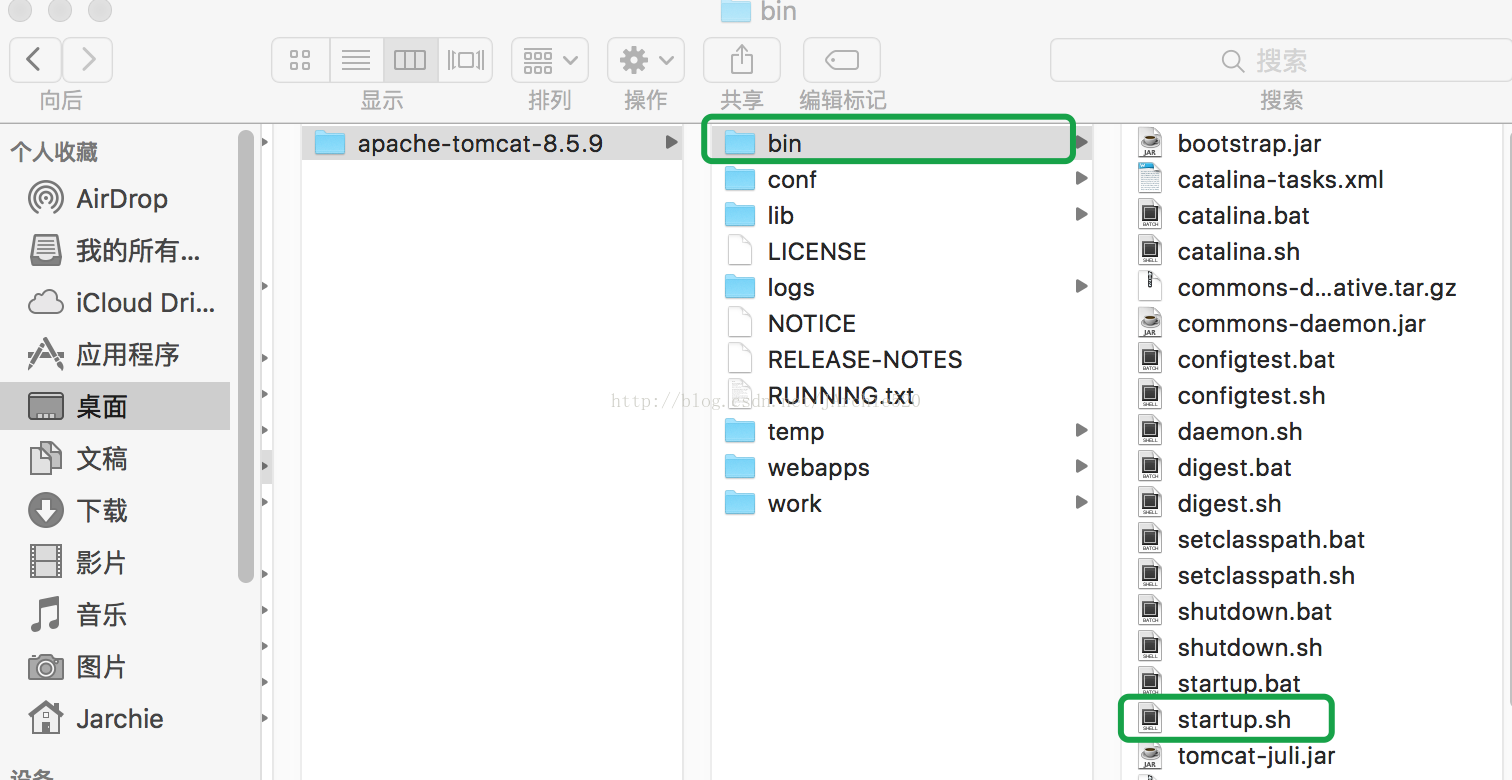Open Applications (应用程序) in sidebar

click(115, 354)
